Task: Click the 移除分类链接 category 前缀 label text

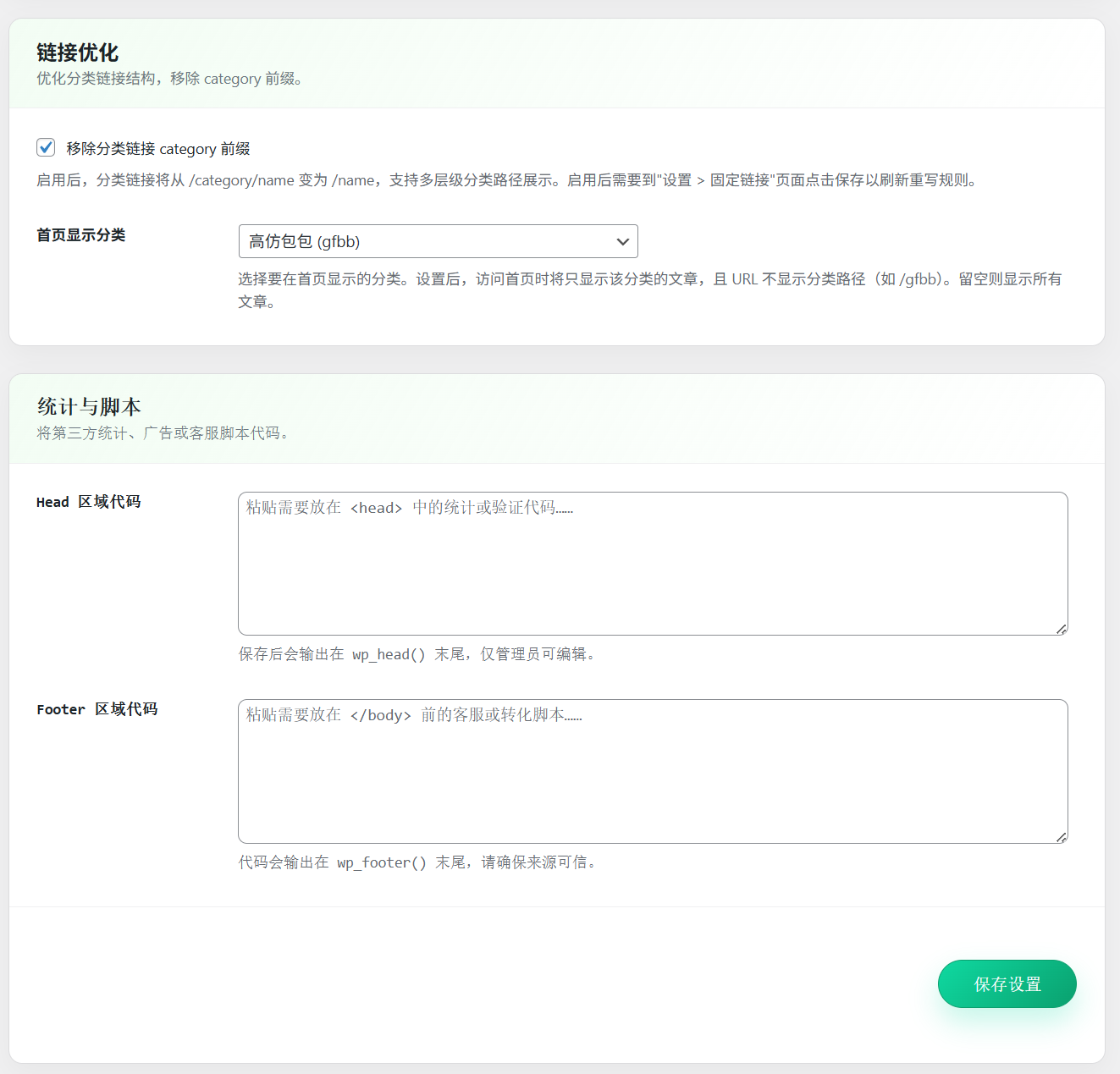Action: click(158, 149)
